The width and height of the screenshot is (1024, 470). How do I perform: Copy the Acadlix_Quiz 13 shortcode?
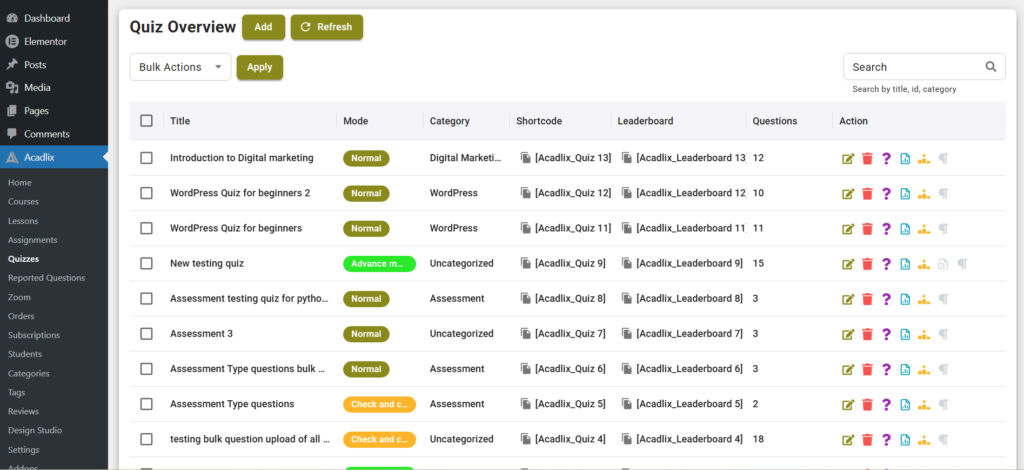click(x=526, y=158)
